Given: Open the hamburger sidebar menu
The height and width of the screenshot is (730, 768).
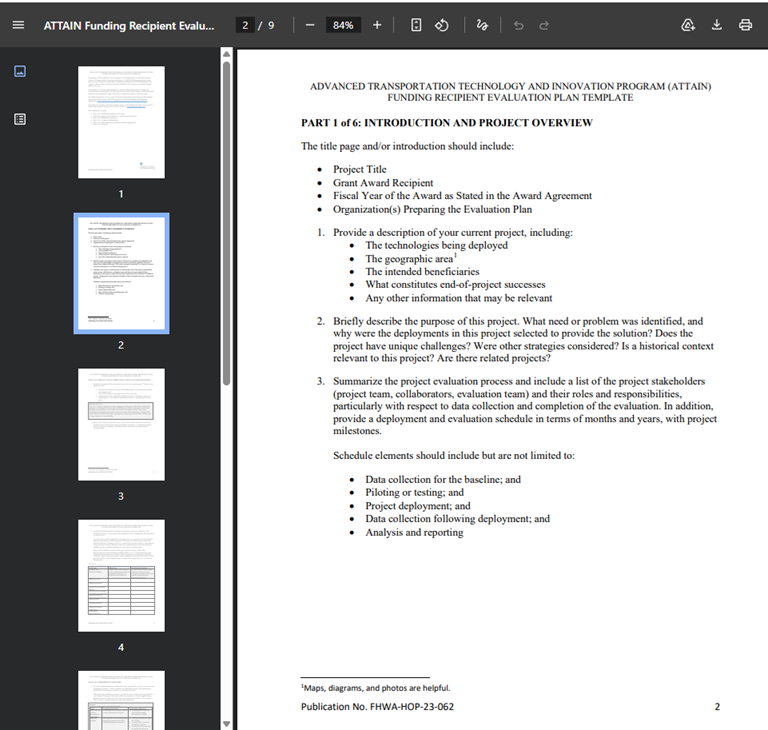Looking at the screenshot, I should [18, 25].
